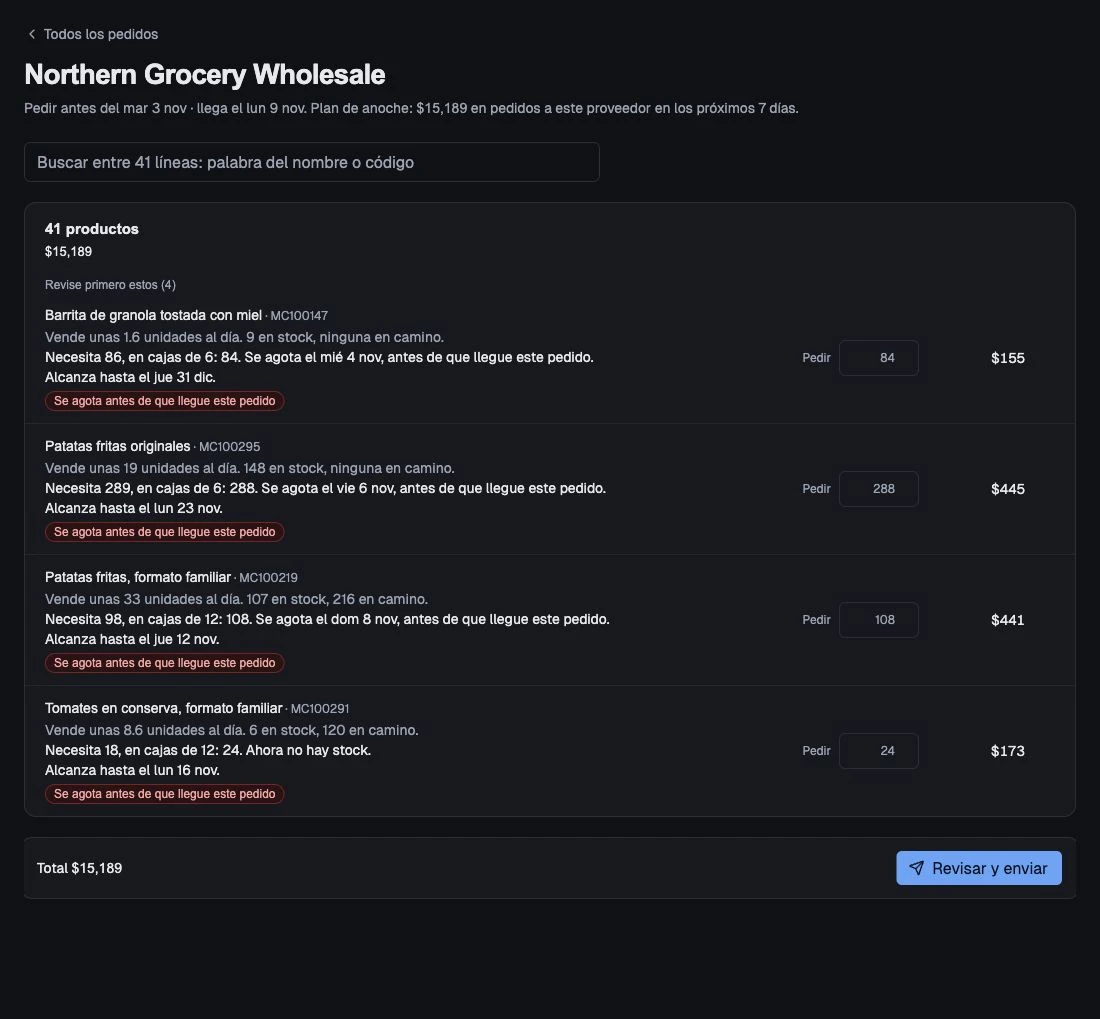
Task: Select product name Patatas fritas, formato familiar
Action: click(138, 577)
